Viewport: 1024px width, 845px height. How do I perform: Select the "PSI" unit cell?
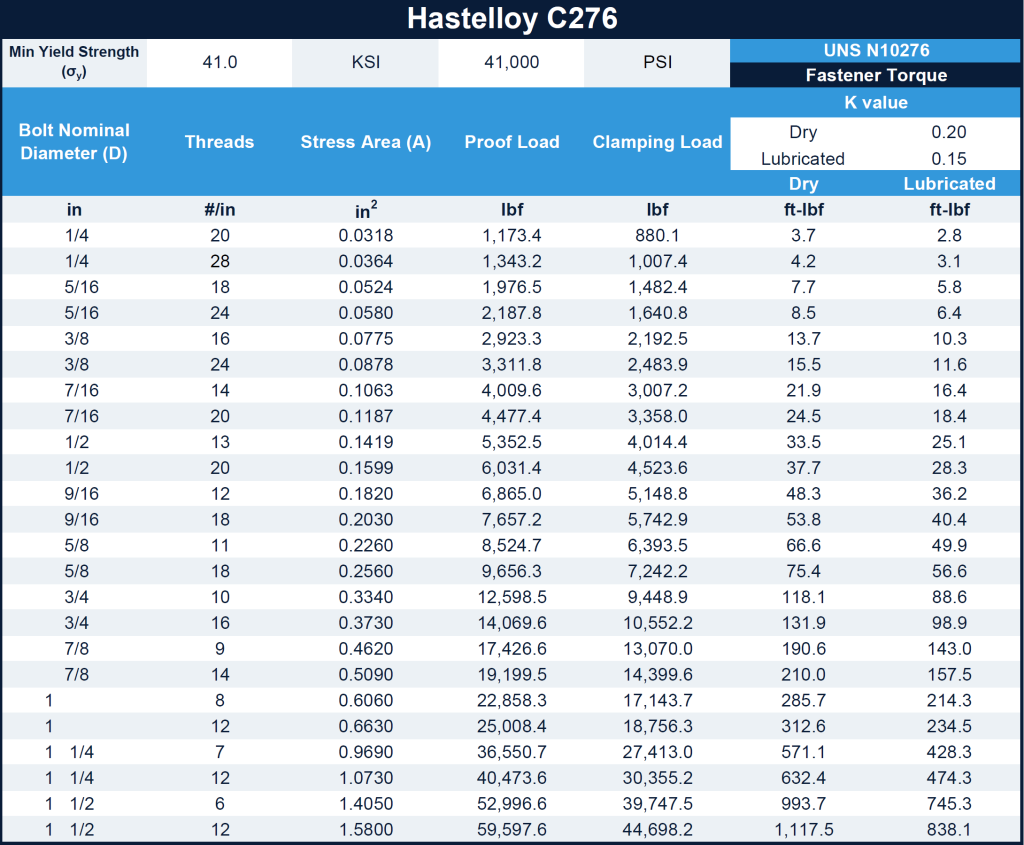point(658,62)
